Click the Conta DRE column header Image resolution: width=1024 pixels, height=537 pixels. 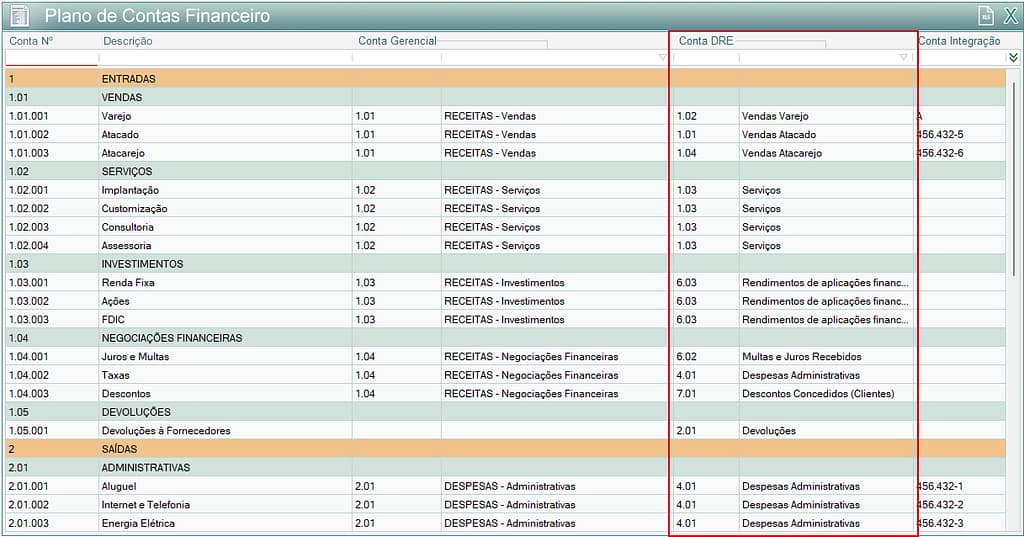coord(706,41)
